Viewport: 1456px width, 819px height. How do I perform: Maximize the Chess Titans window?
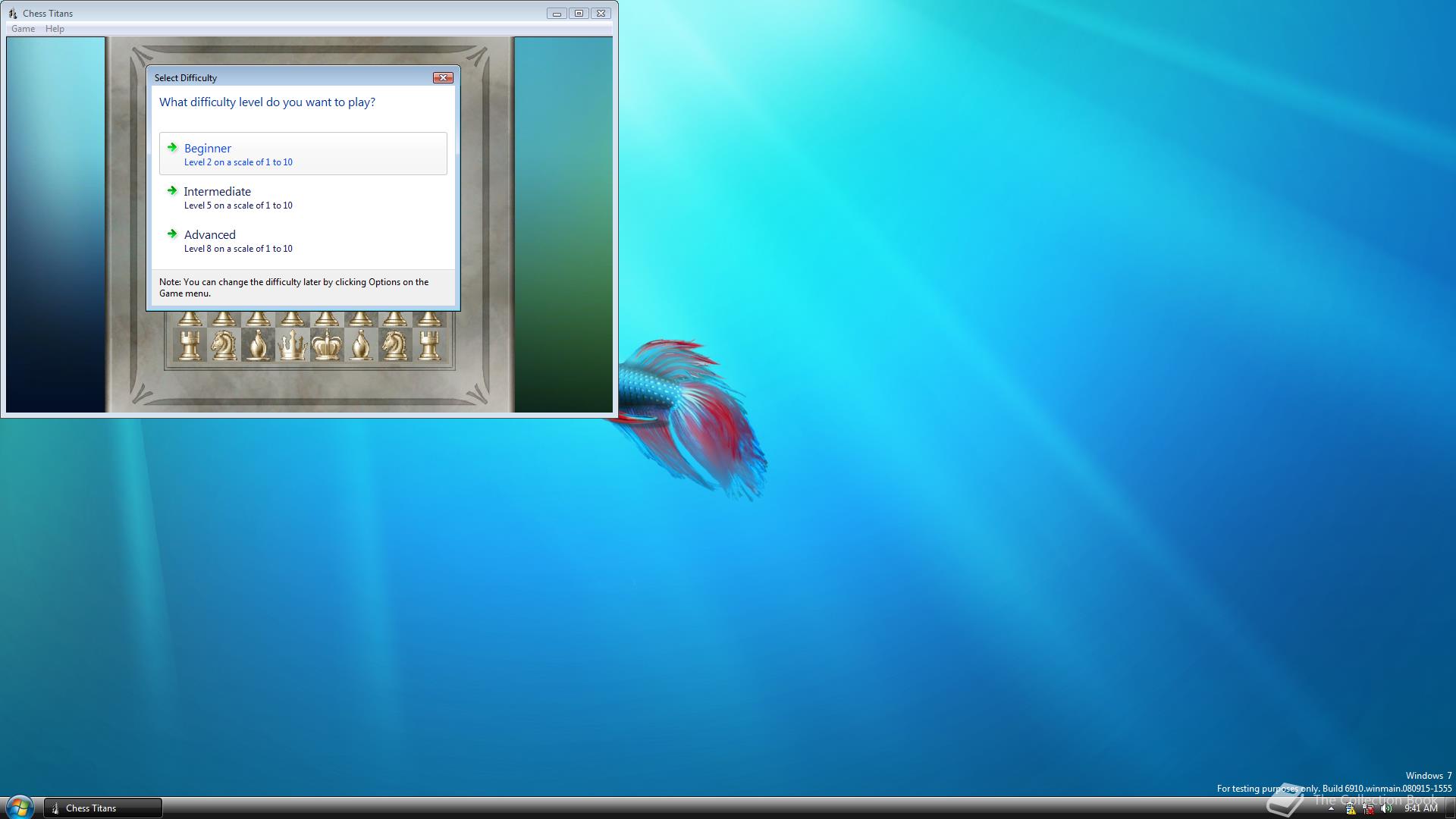click(579, 13)
